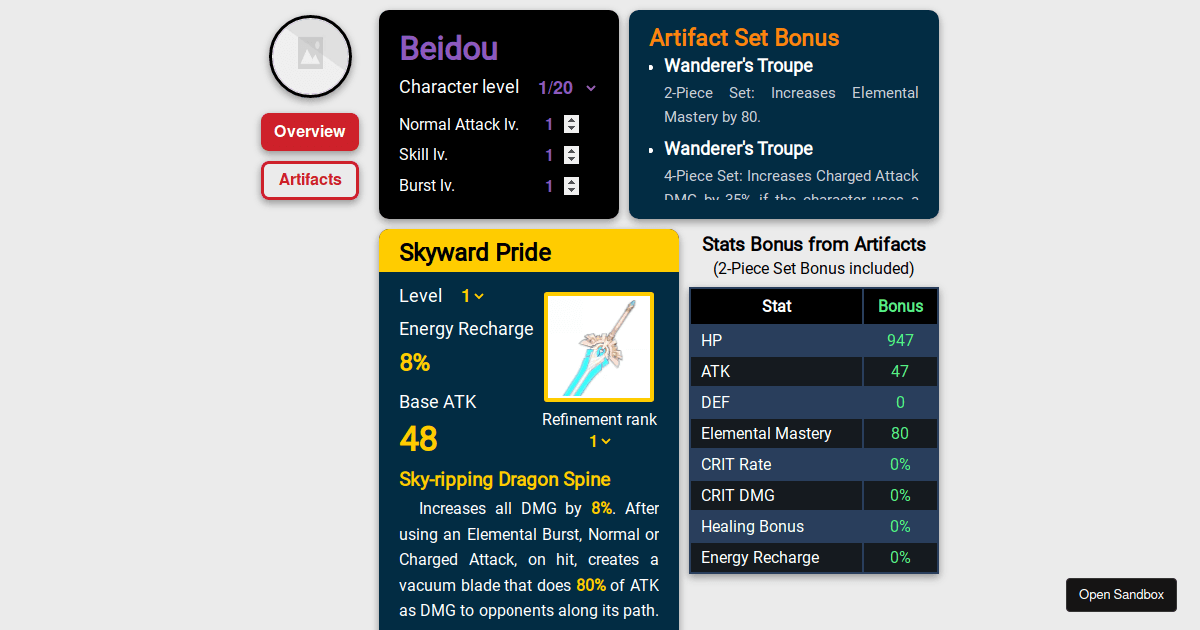Increase the Skill level with up arrow
This screenshot has width=1200, height=630.
click(571, 151)
